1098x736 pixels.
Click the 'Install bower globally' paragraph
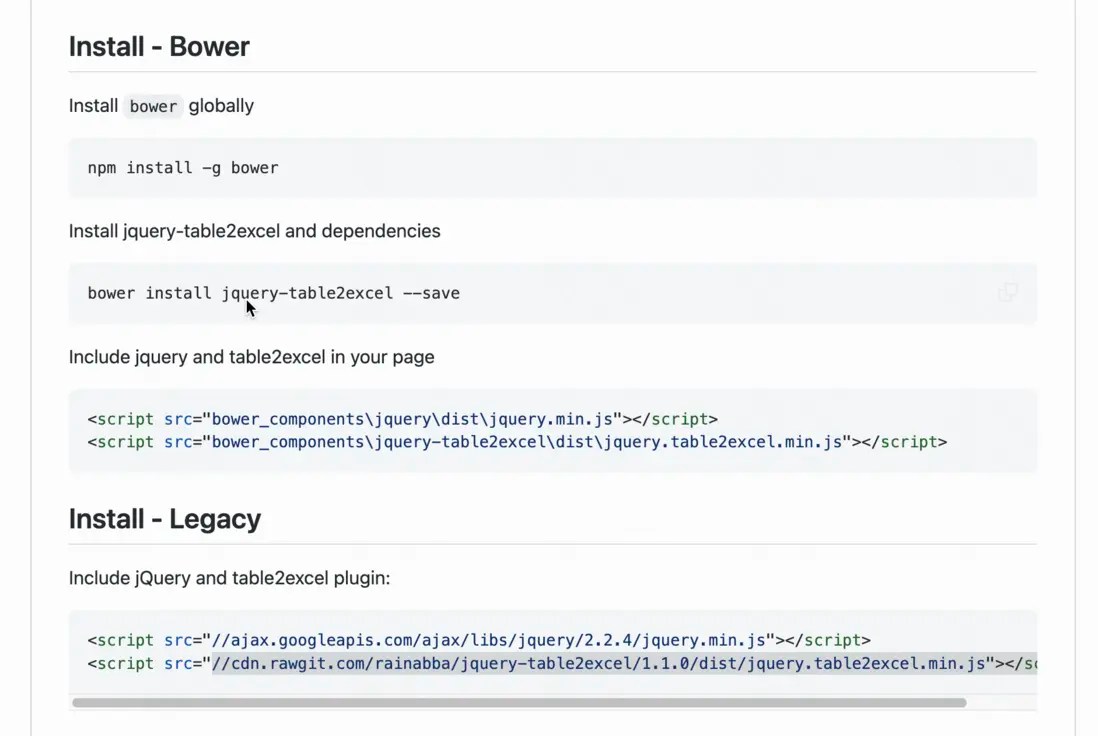click(161, 106)
